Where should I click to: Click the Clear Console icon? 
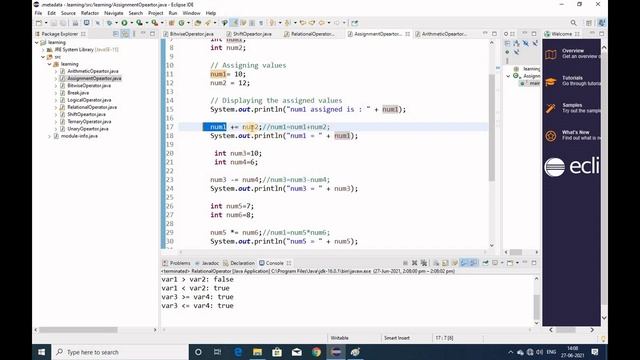436,263
